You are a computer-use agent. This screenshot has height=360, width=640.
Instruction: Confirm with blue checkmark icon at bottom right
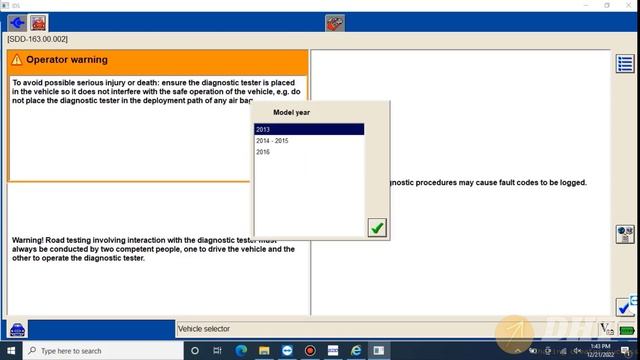point(624,308)
